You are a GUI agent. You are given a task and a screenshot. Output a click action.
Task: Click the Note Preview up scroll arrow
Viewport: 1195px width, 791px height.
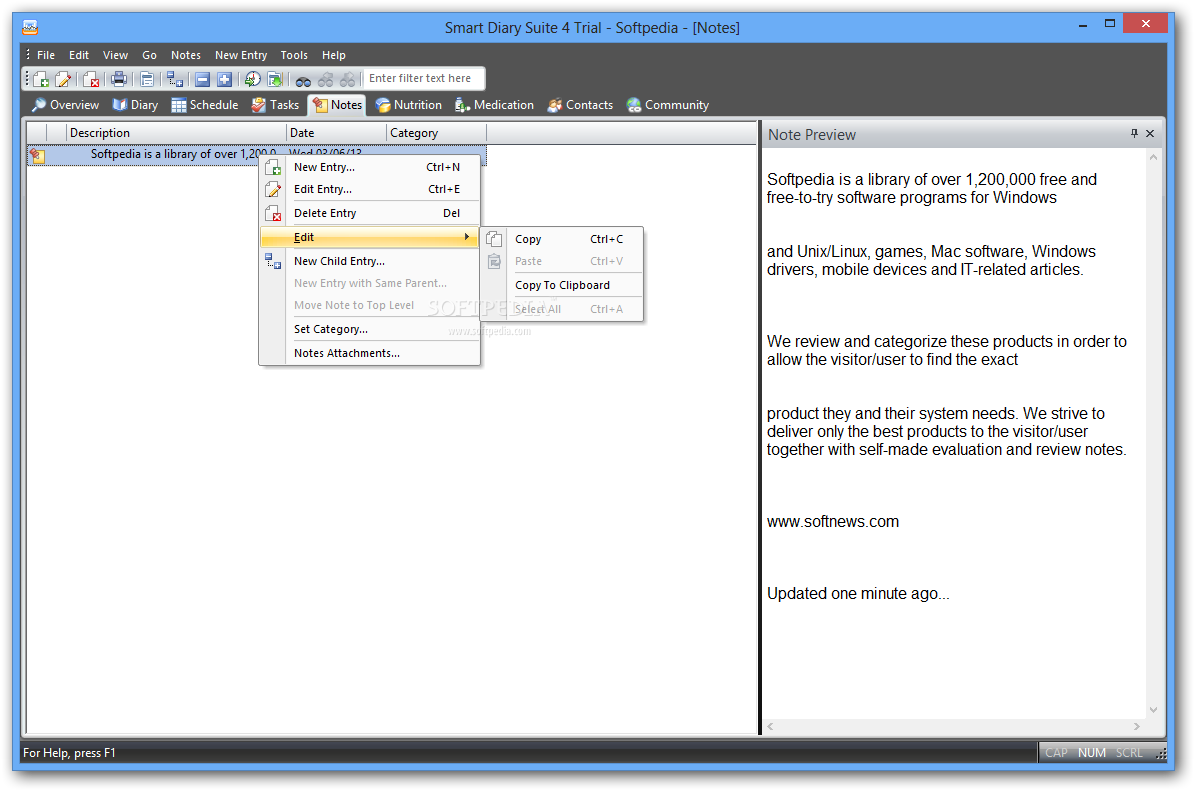[x=1153, y=158]
